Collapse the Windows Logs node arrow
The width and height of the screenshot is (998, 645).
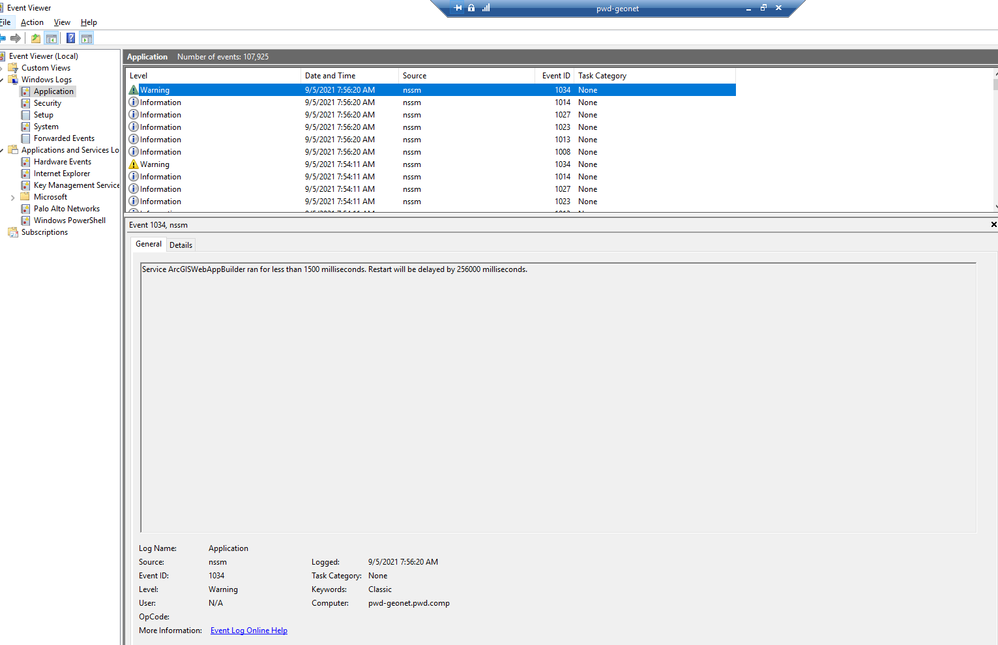coord(2,80)
